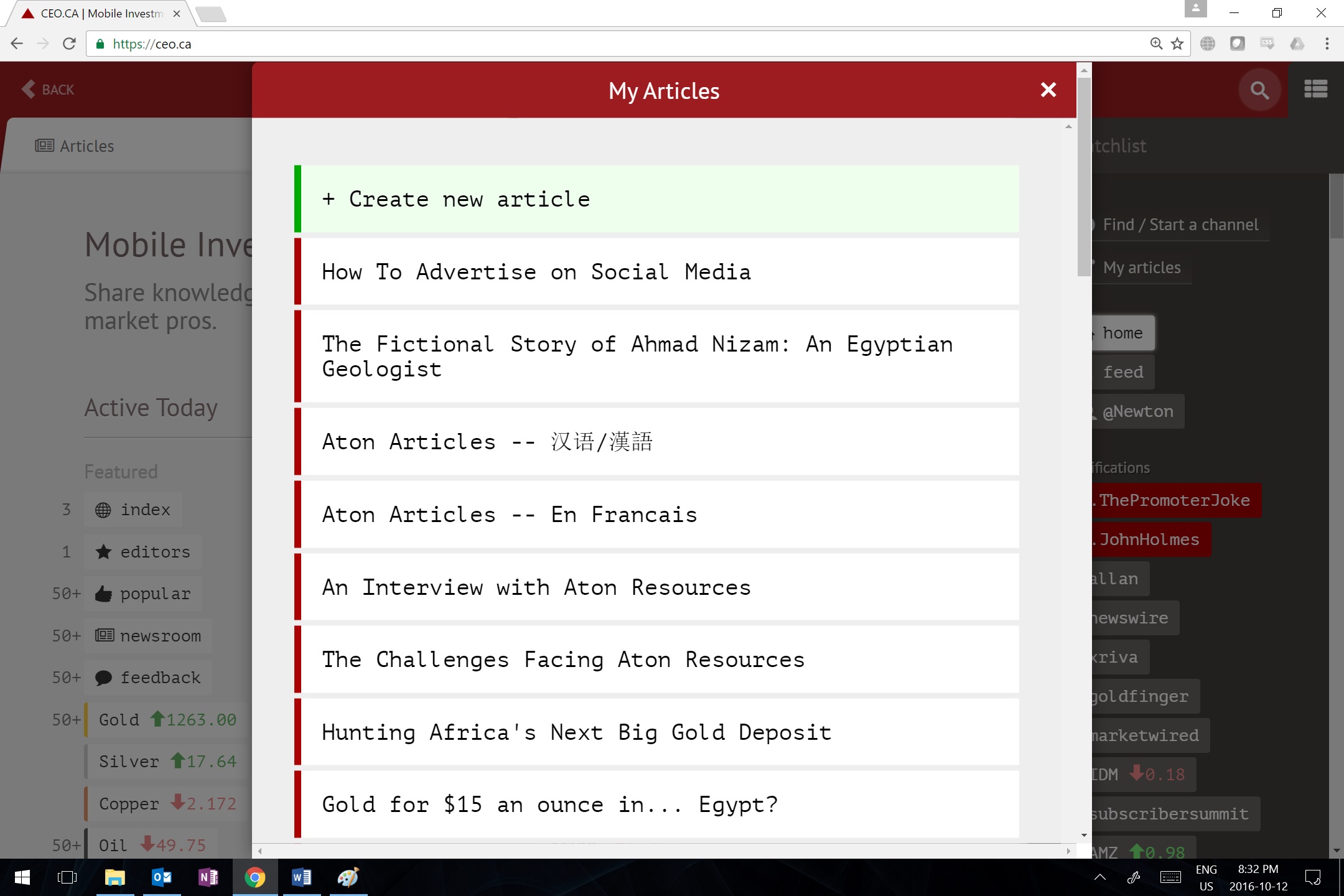Create new article
This screenshot has width=1344, height=896.
pyautogui.click(x=656, y=199)
